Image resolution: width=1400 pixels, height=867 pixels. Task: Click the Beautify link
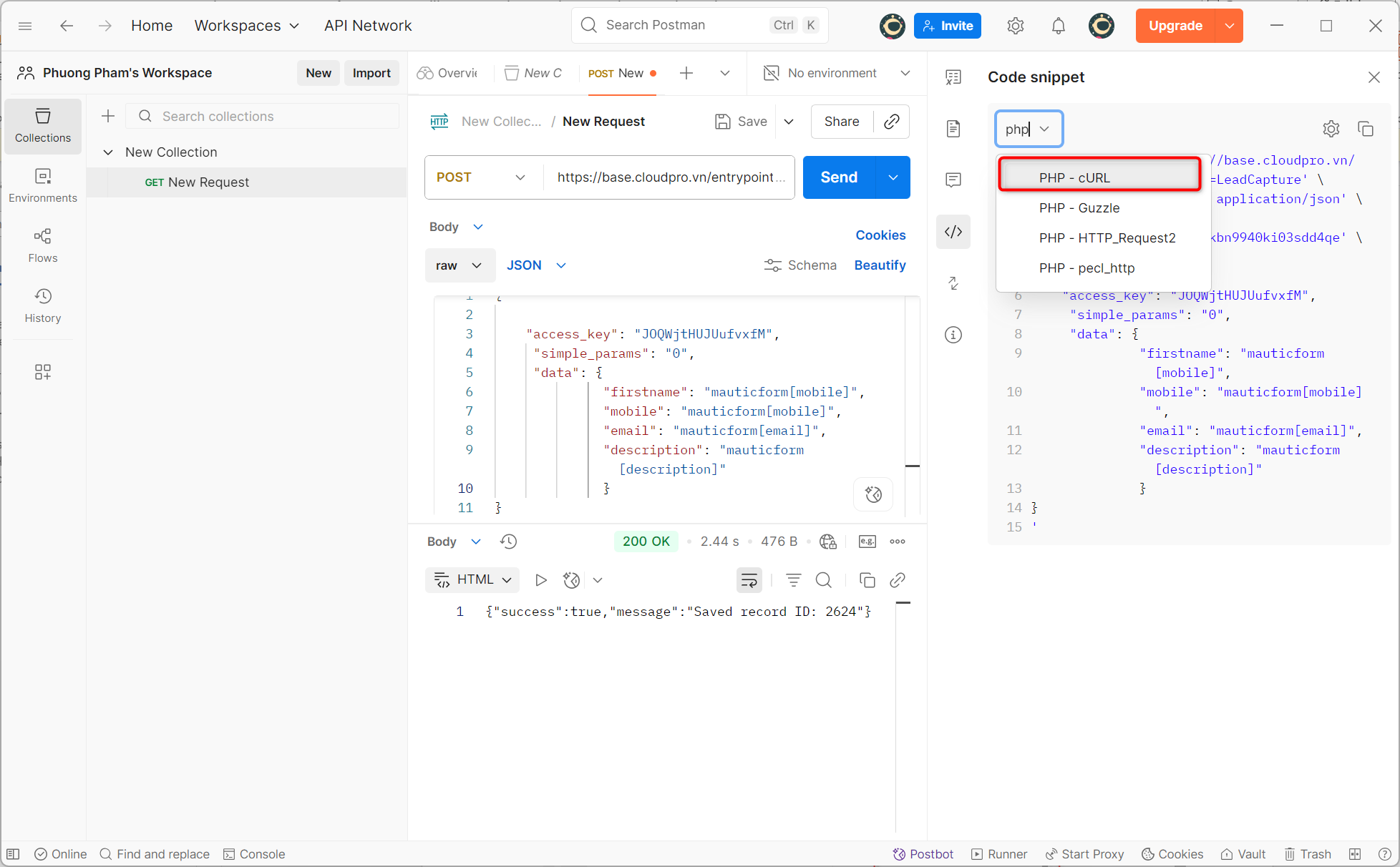tap(880, 265)
